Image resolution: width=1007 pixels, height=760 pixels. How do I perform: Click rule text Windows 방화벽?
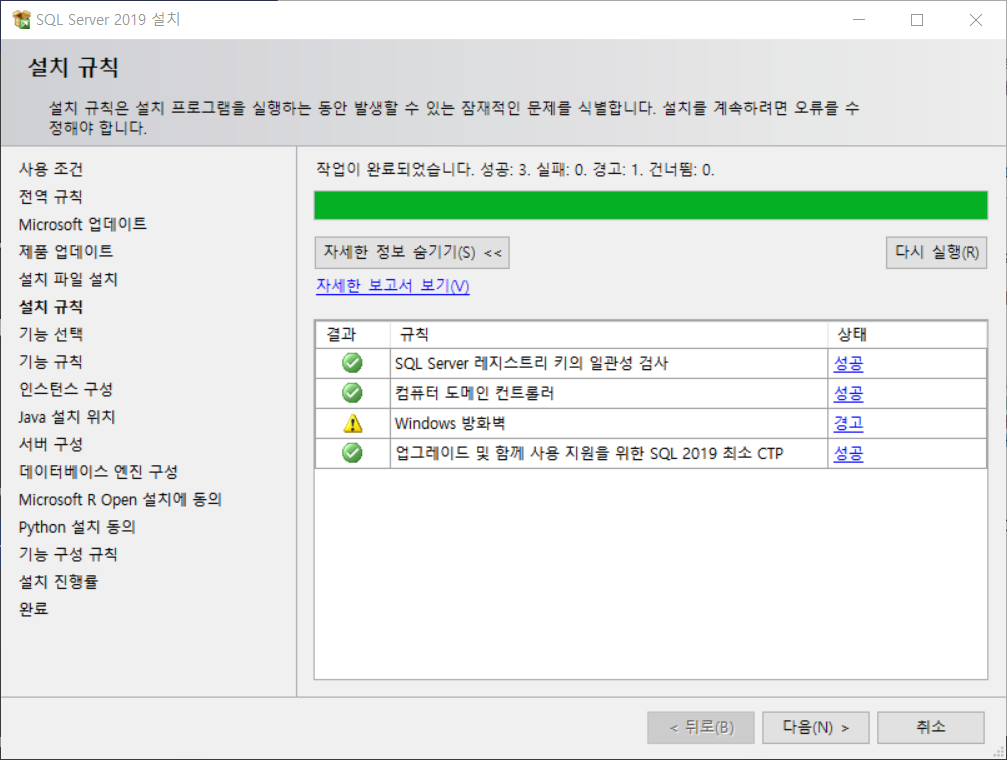[450, 423]
